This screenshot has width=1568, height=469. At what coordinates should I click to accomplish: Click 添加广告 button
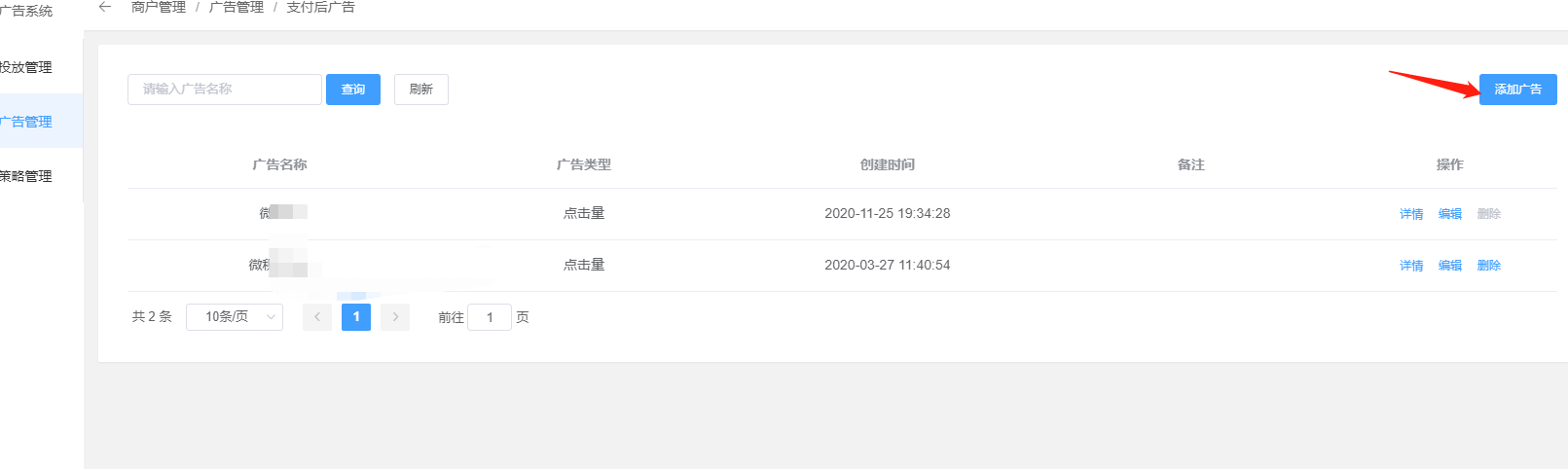pos(1517,90)
